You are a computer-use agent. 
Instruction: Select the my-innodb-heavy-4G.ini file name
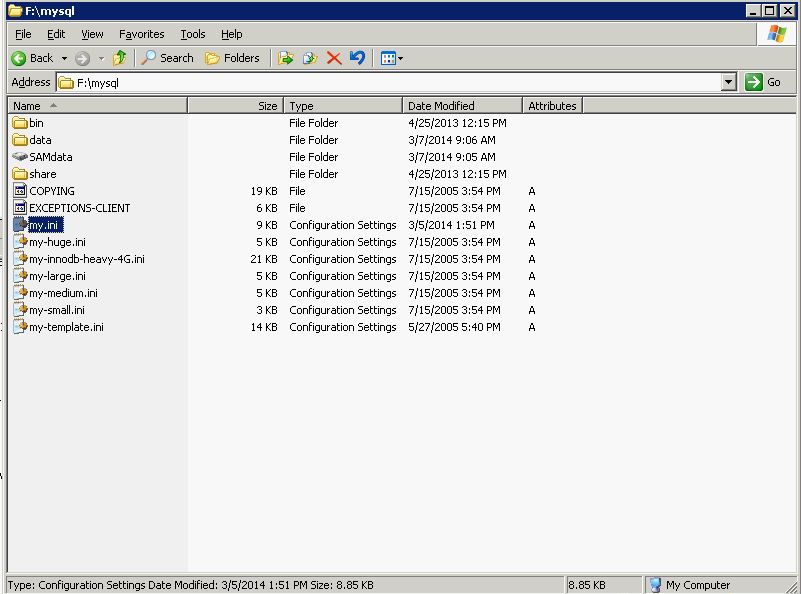coord(87,259)
